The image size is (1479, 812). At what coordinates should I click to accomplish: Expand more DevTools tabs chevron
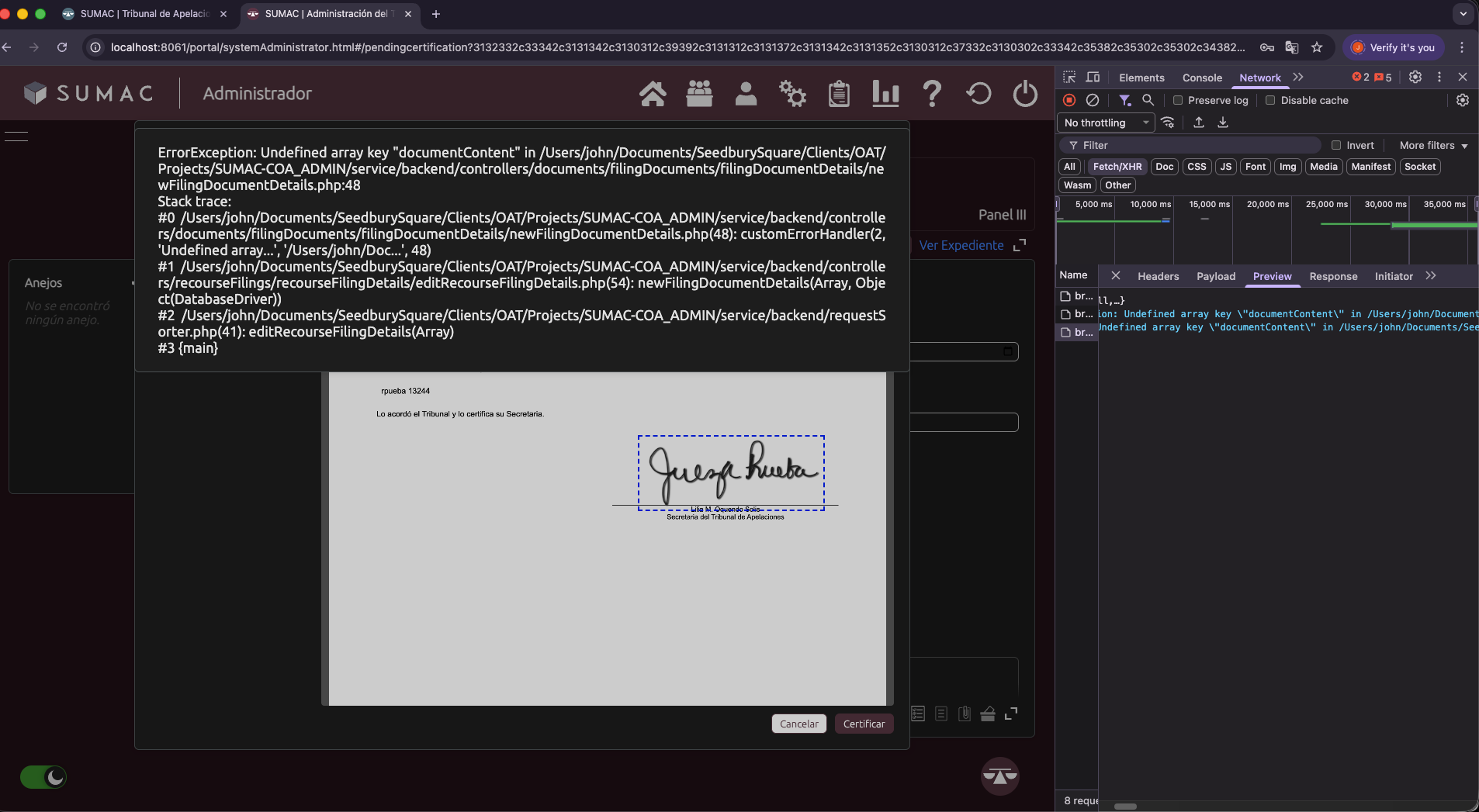click(1298, 78)
